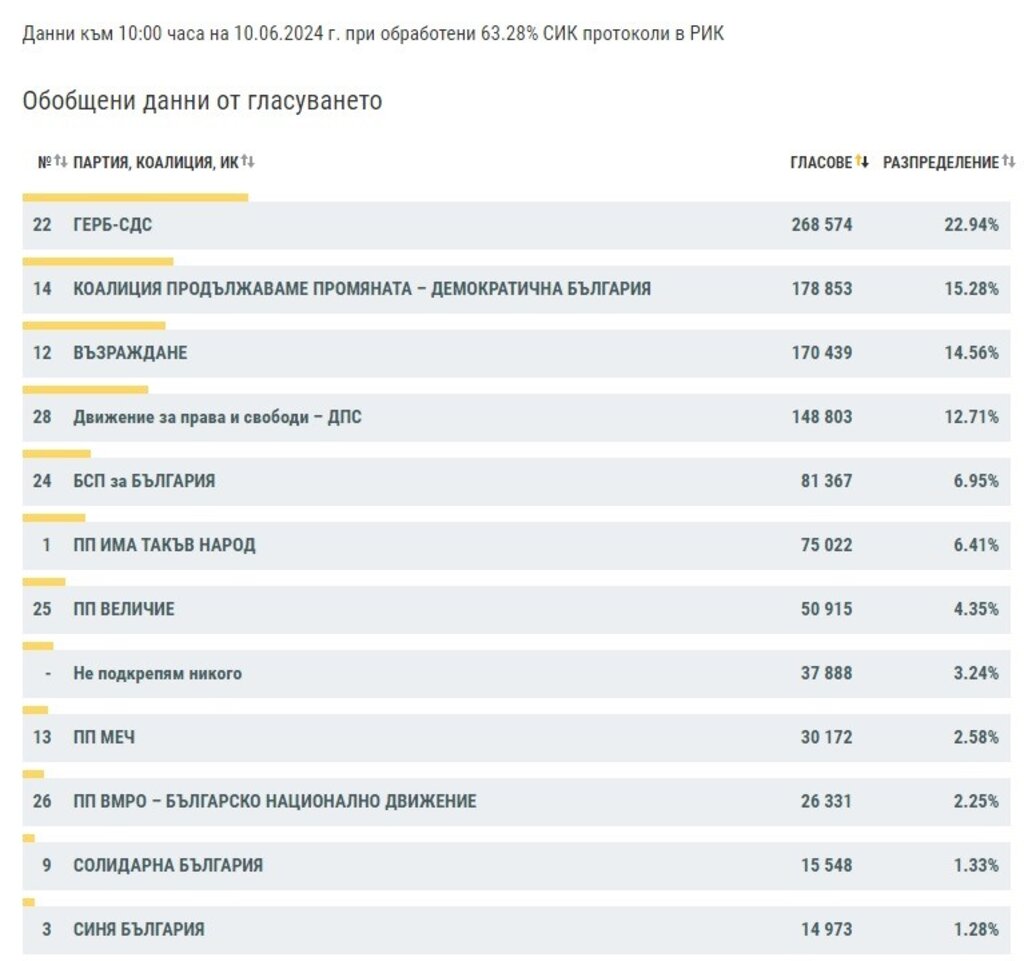Click the СИНЯ БЪЛГАРИЯ entry
Image resolution: width=1024 pixels, height=961 pixels.
[x=138, y=929]
